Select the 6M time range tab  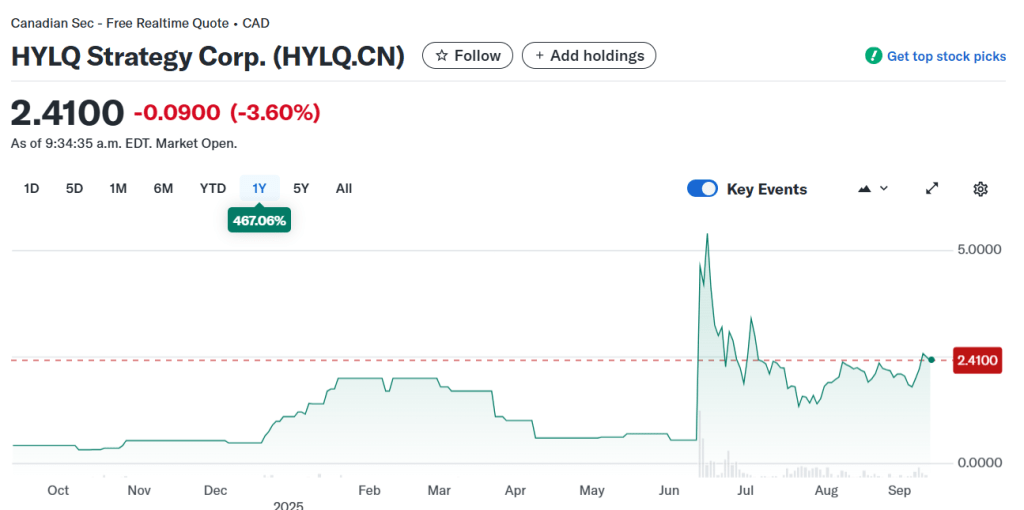tap(163, 189)
